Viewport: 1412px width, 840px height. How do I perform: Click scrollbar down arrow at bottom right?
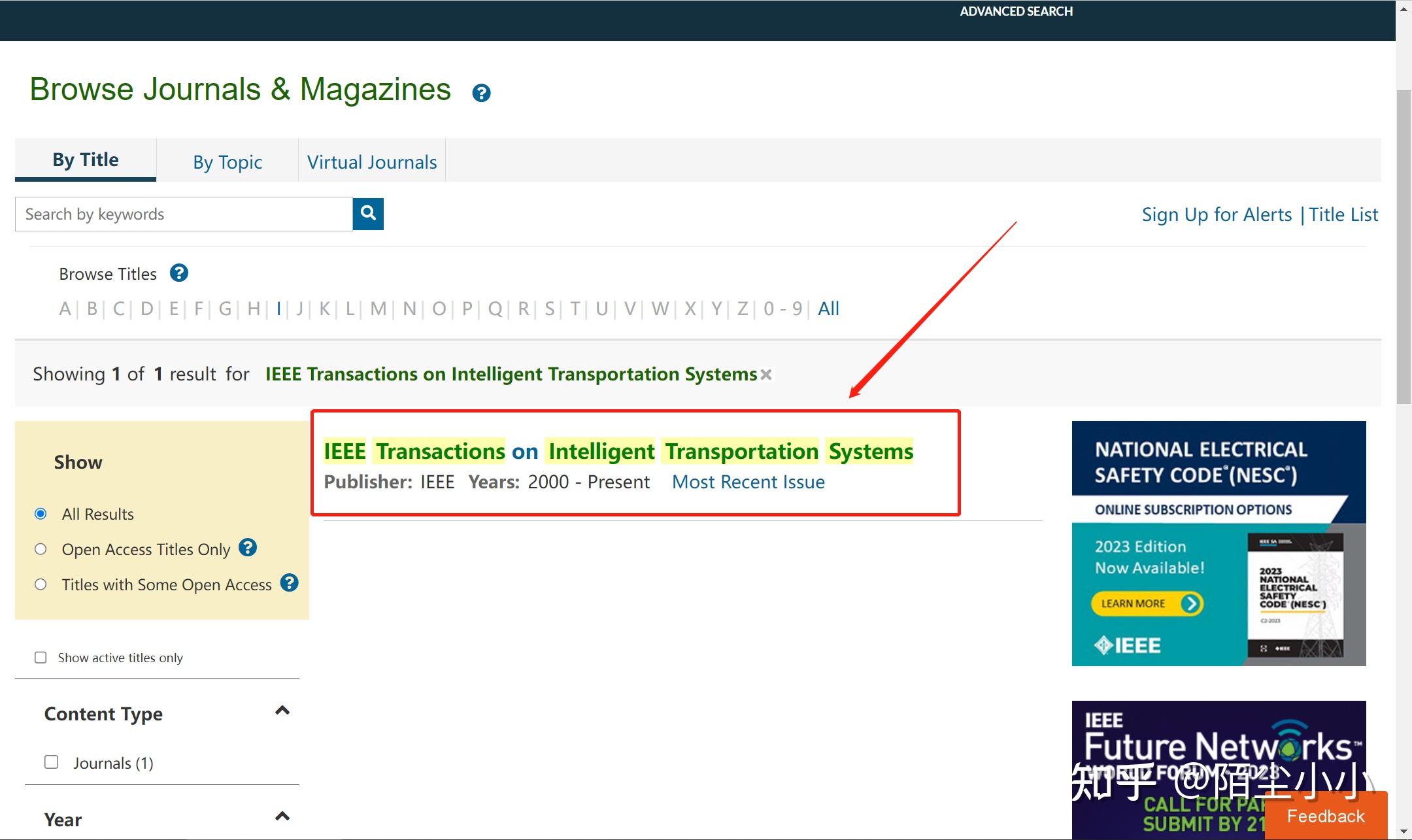click(x=1404, y=832)
